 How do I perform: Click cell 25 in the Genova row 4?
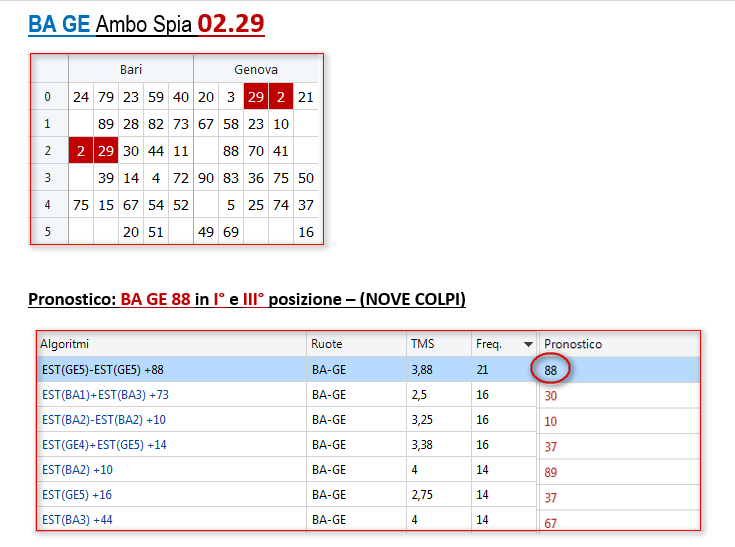coord(256,205)
